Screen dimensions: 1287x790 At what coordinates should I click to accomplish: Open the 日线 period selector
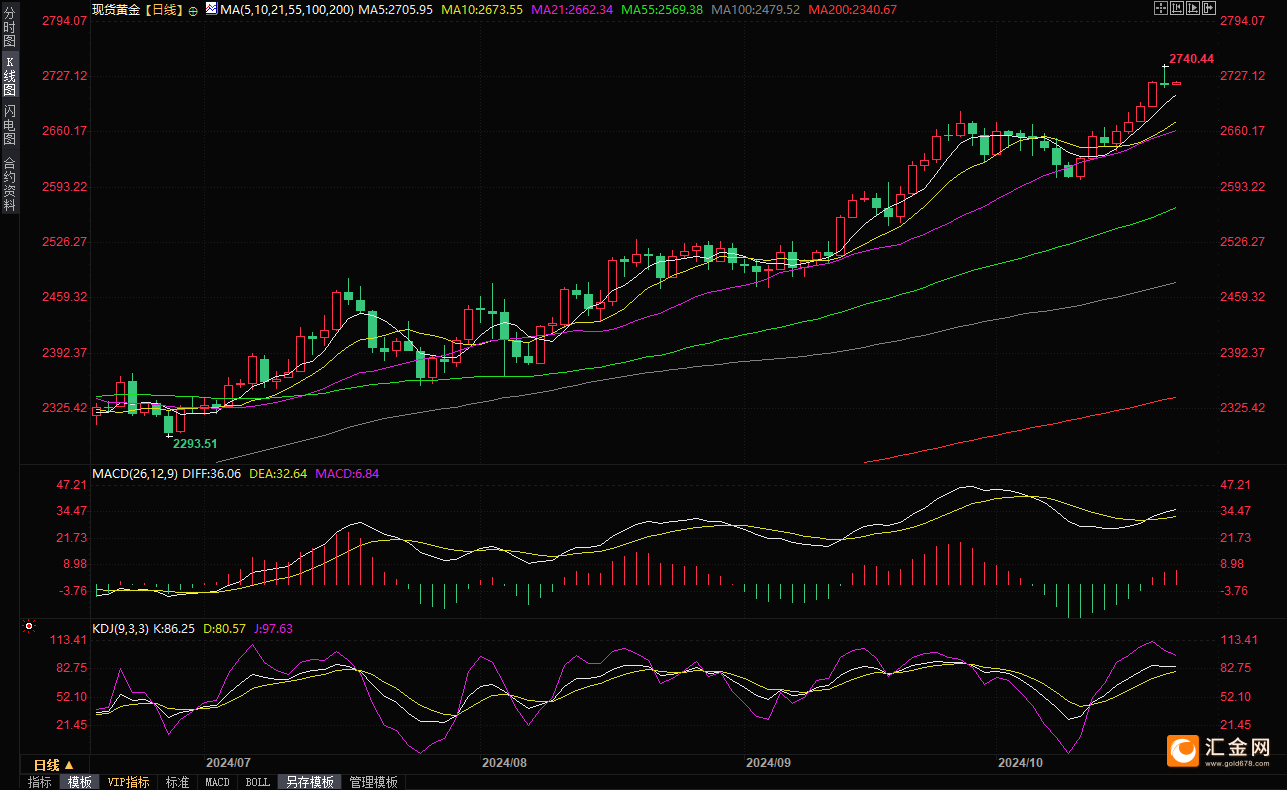pyautogui.click(x=54, y=765)
